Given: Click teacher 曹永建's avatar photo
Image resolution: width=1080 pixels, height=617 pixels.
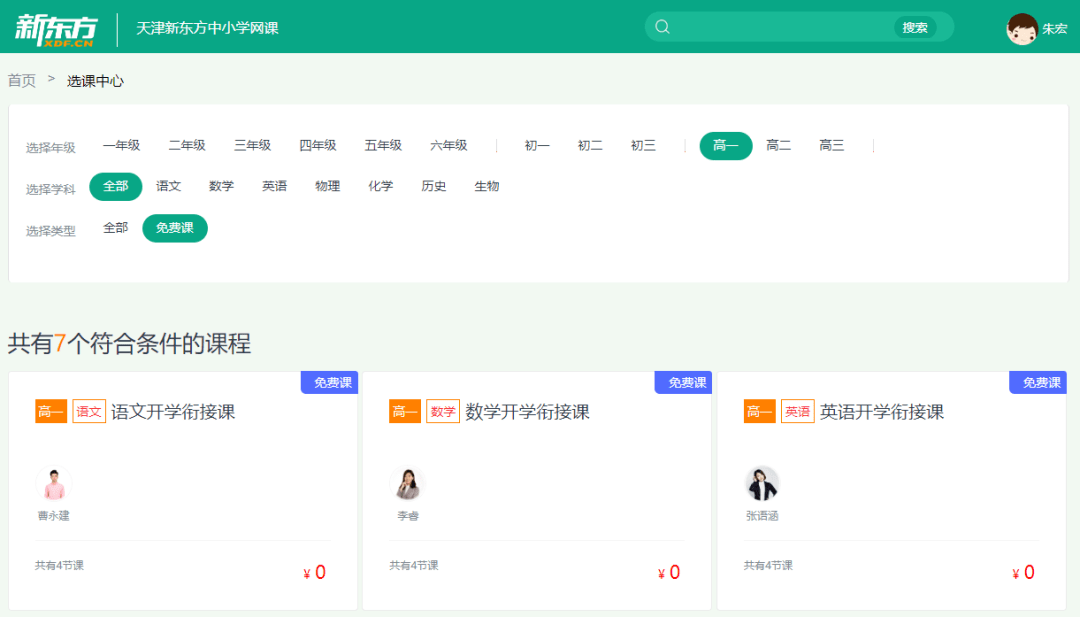Looking at the screenshot, I should pyautogui.click(x=53, y=485).
